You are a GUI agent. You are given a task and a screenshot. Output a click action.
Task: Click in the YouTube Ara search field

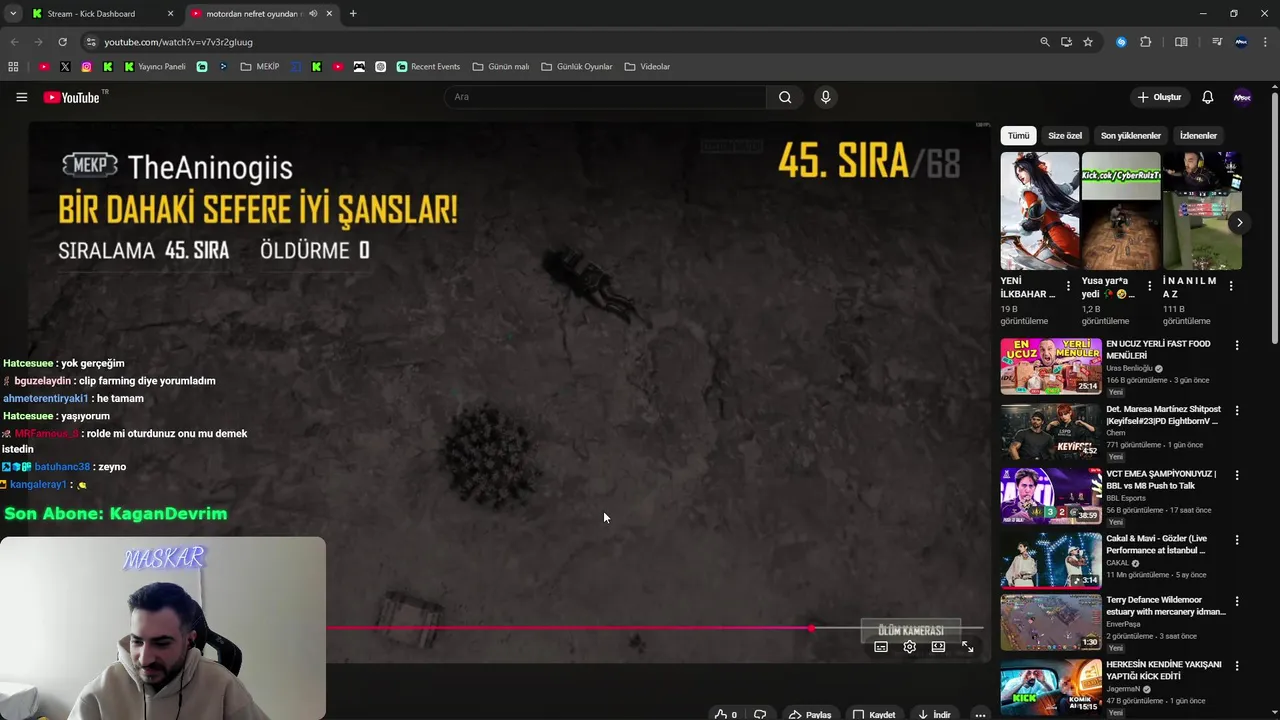click(x=605, y=97)
